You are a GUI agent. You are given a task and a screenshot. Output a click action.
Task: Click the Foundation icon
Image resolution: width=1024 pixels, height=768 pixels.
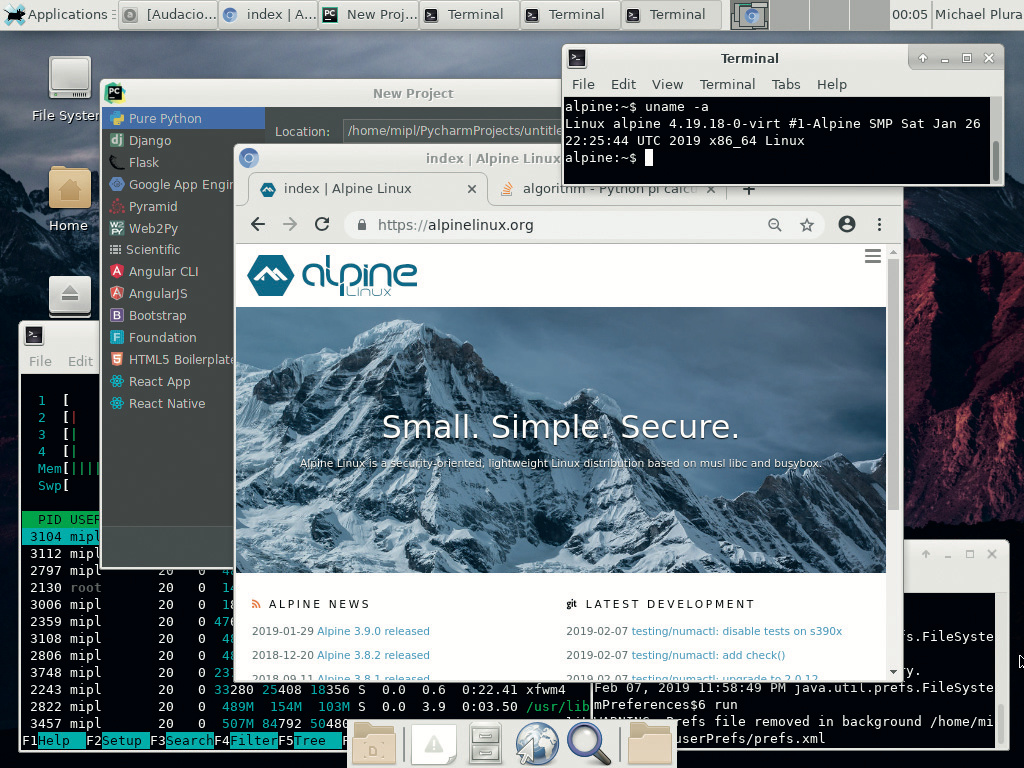pyautogui.click(x=117, y=337)
